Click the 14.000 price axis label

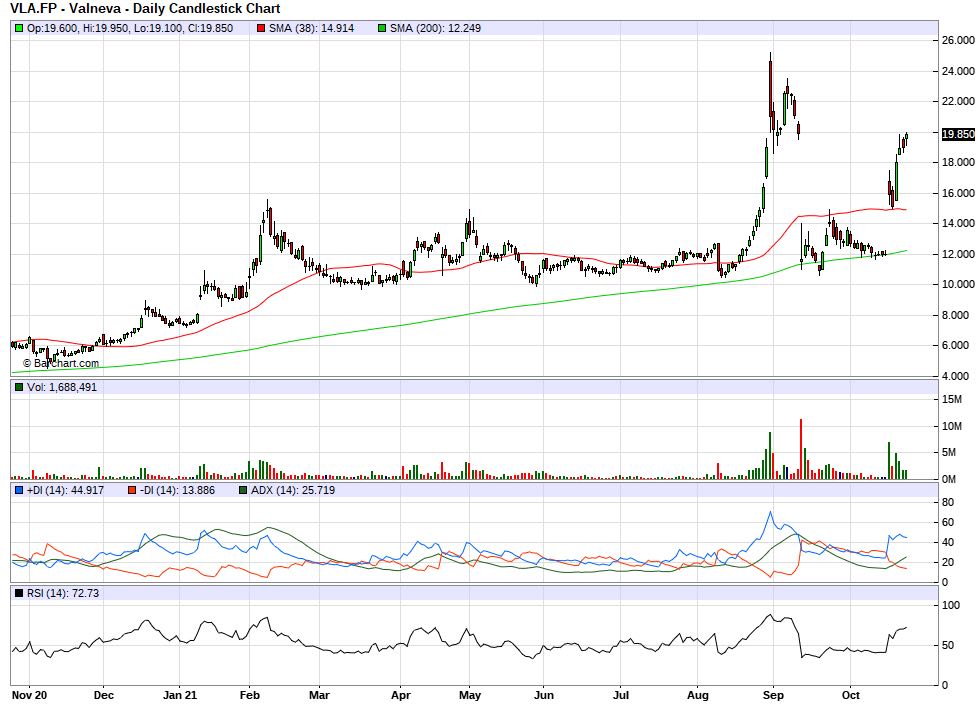pyautogui.click(x=958, y=223)
